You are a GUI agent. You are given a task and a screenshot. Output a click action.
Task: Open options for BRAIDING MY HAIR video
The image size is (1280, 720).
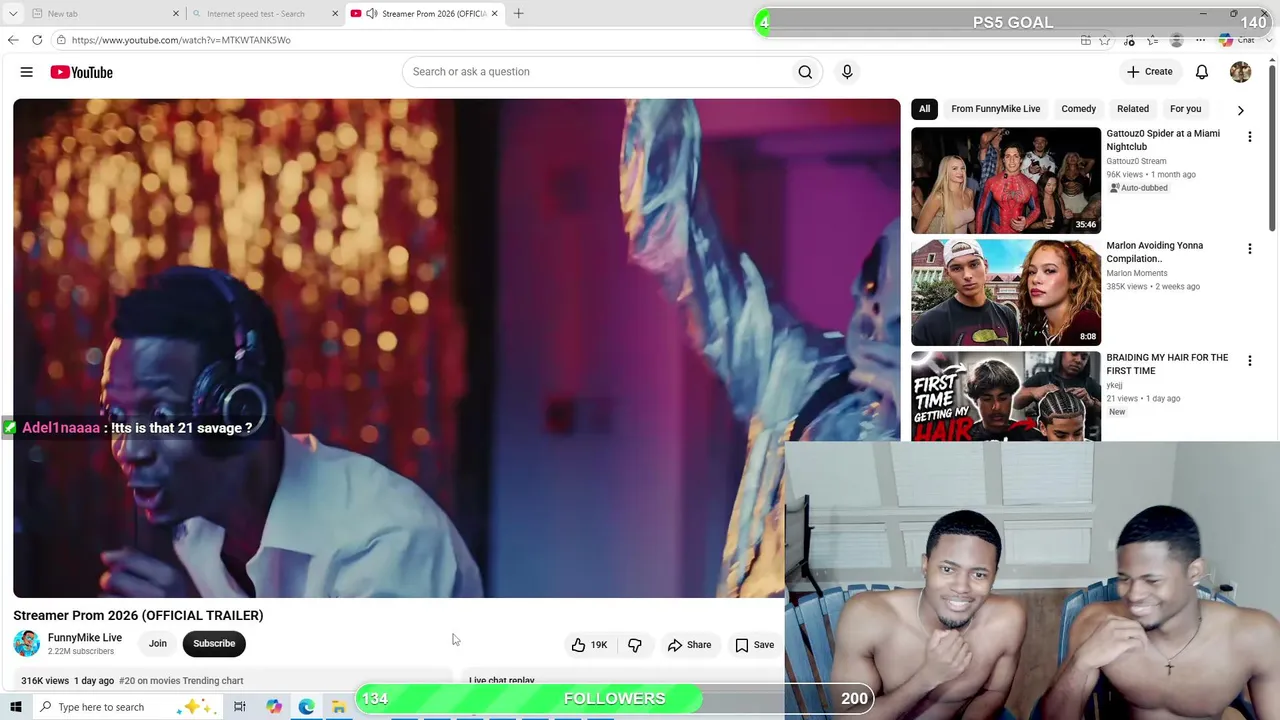click(1249, 361)
